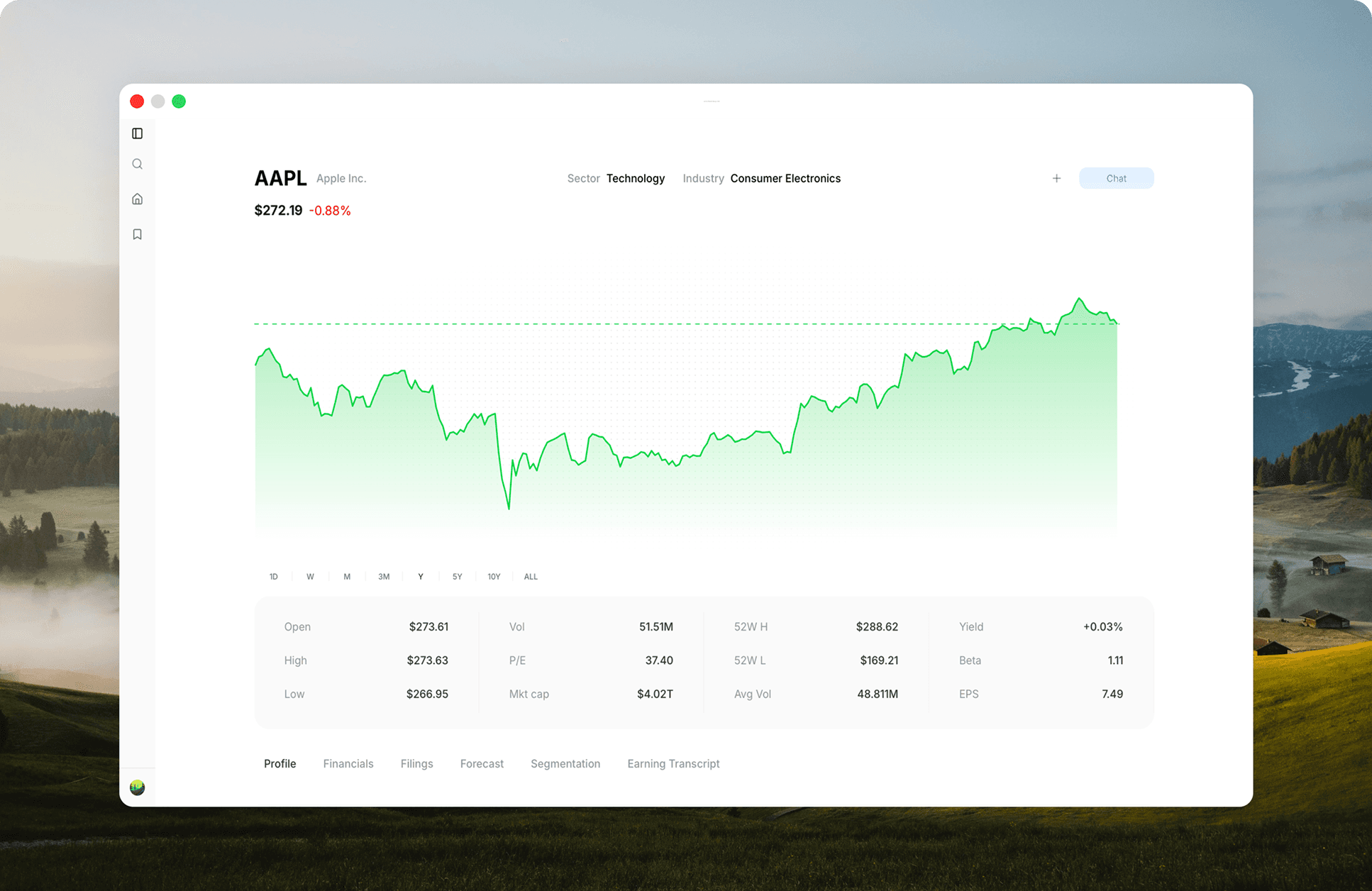Select the 3M chart timeframe

tap(384, 577)
